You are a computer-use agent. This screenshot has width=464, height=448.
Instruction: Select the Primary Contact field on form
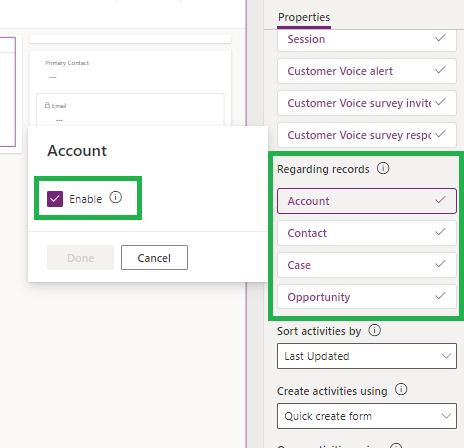click(x=130, y=70)
